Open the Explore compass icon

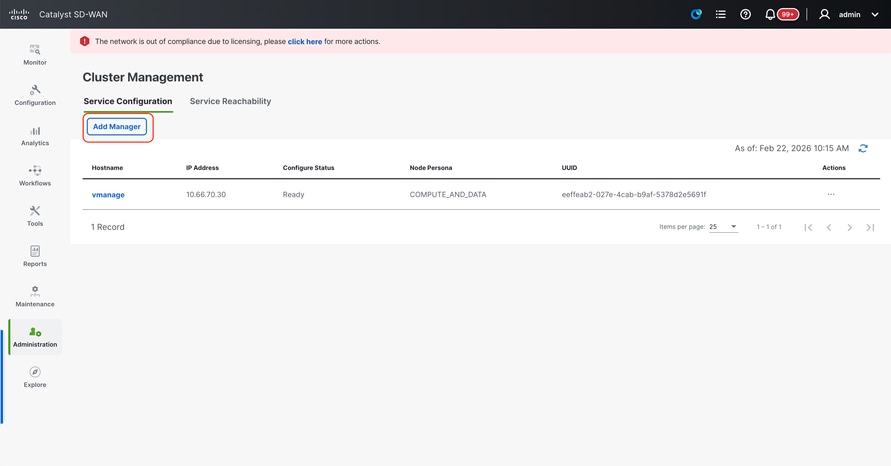click(35, 376)
